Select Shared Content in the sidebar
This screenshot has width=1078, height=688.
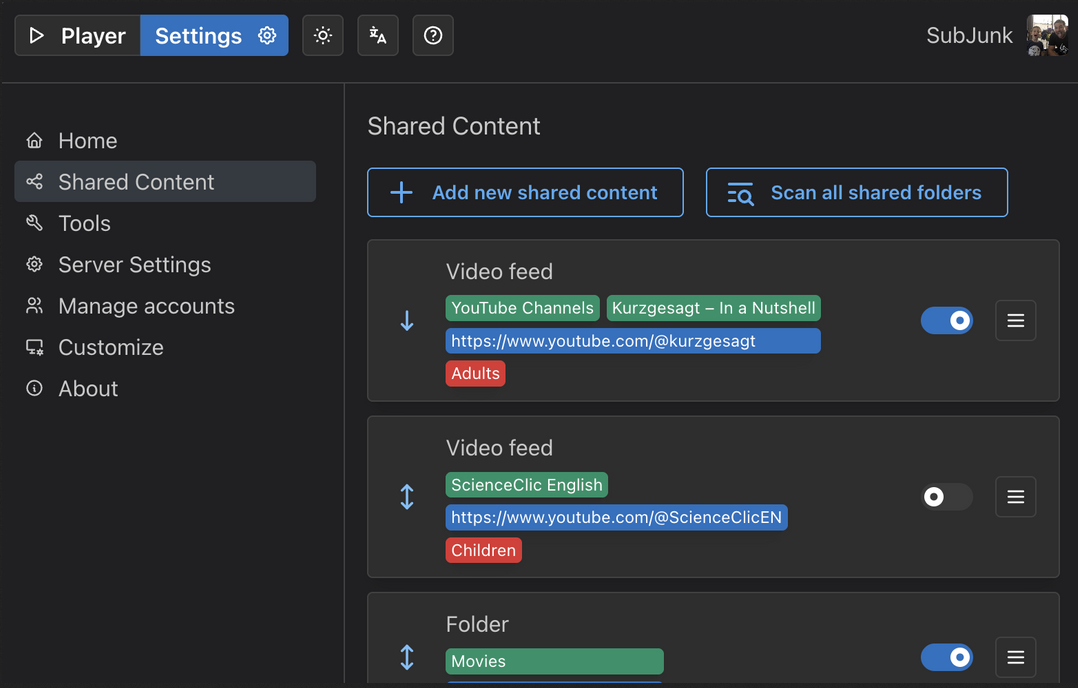(x=165, y=181)
